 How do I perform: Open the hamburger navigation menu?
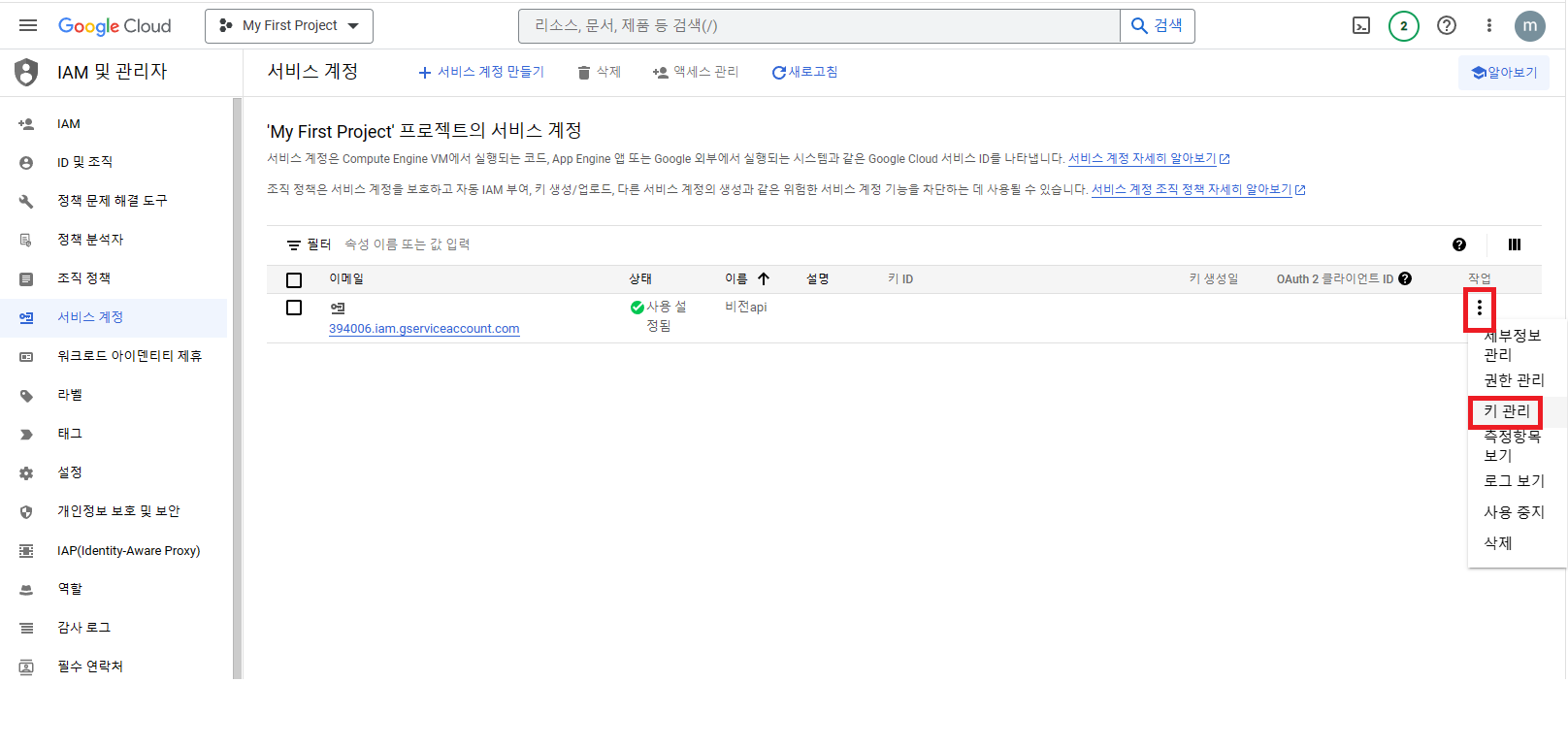click(x=28, y=25)
